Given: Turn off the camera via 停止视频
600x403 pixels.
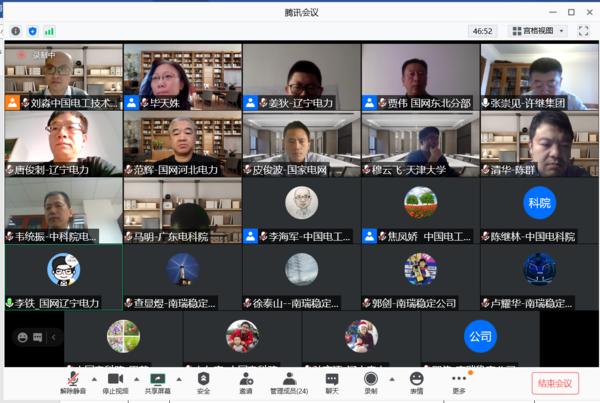Looking at the screenshot, I should (115, 381).
